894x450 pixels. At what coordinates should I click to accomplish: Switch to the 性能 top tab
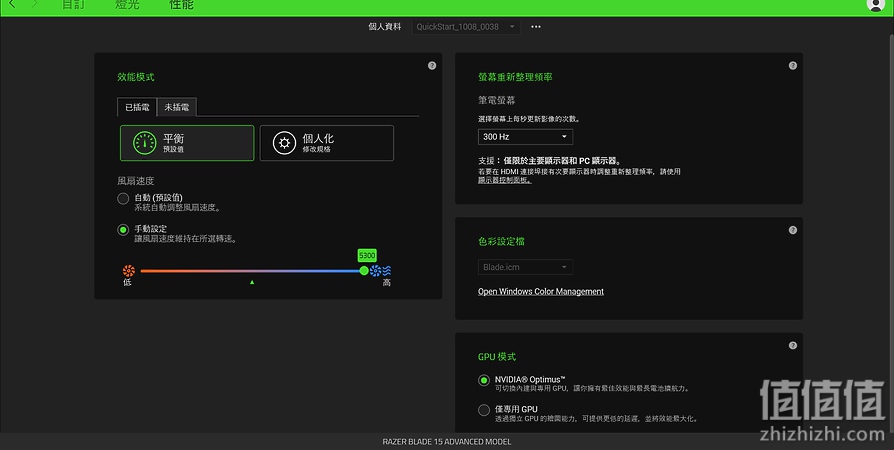181,5
